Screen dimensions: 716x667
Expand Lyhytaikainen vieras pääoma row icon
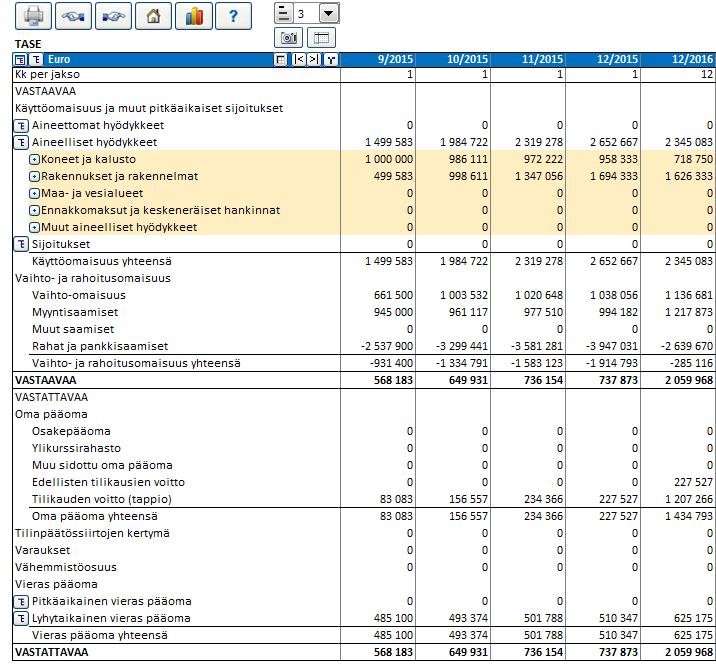(21, 619)
